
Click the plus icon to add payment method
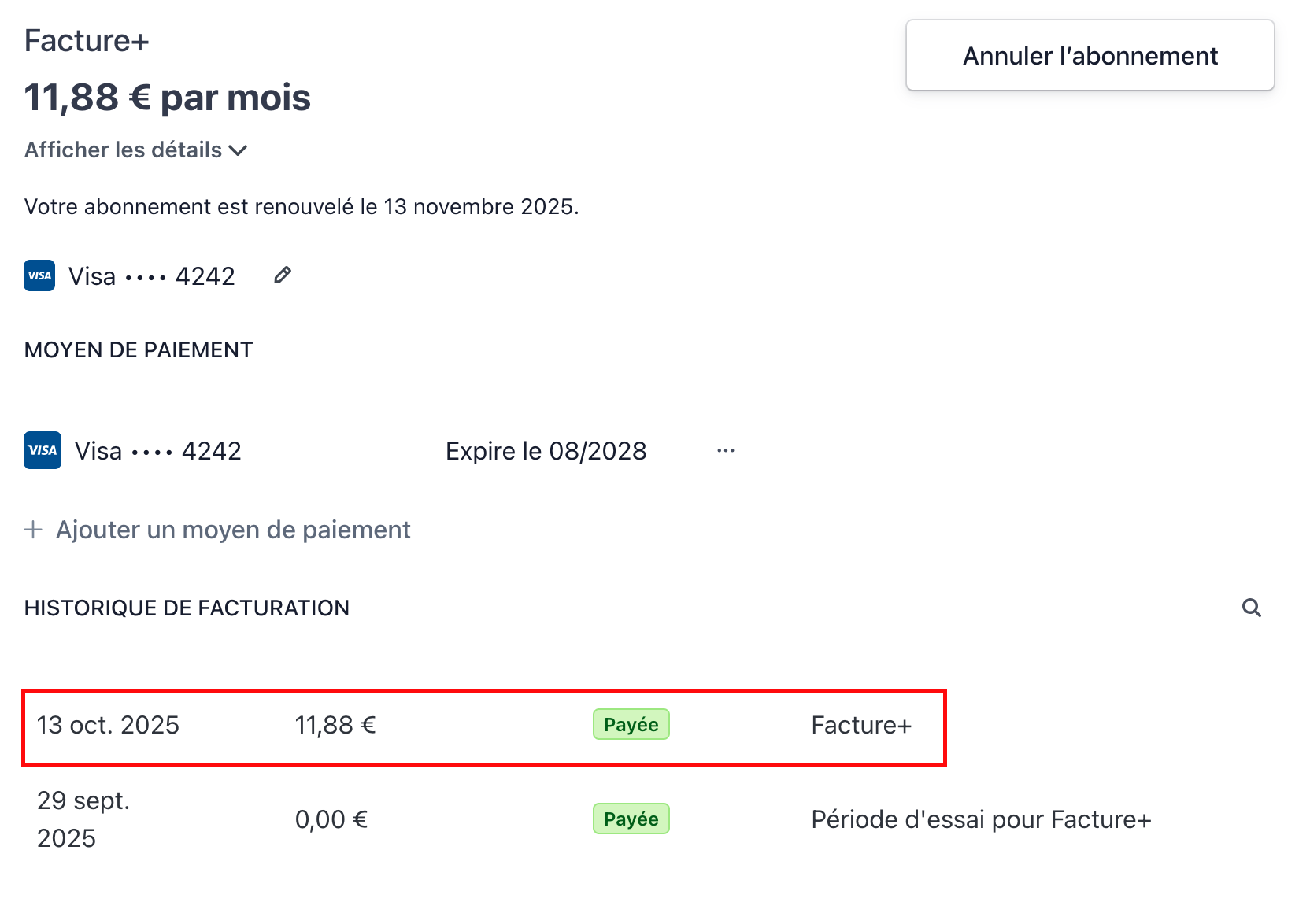point(33,530)
